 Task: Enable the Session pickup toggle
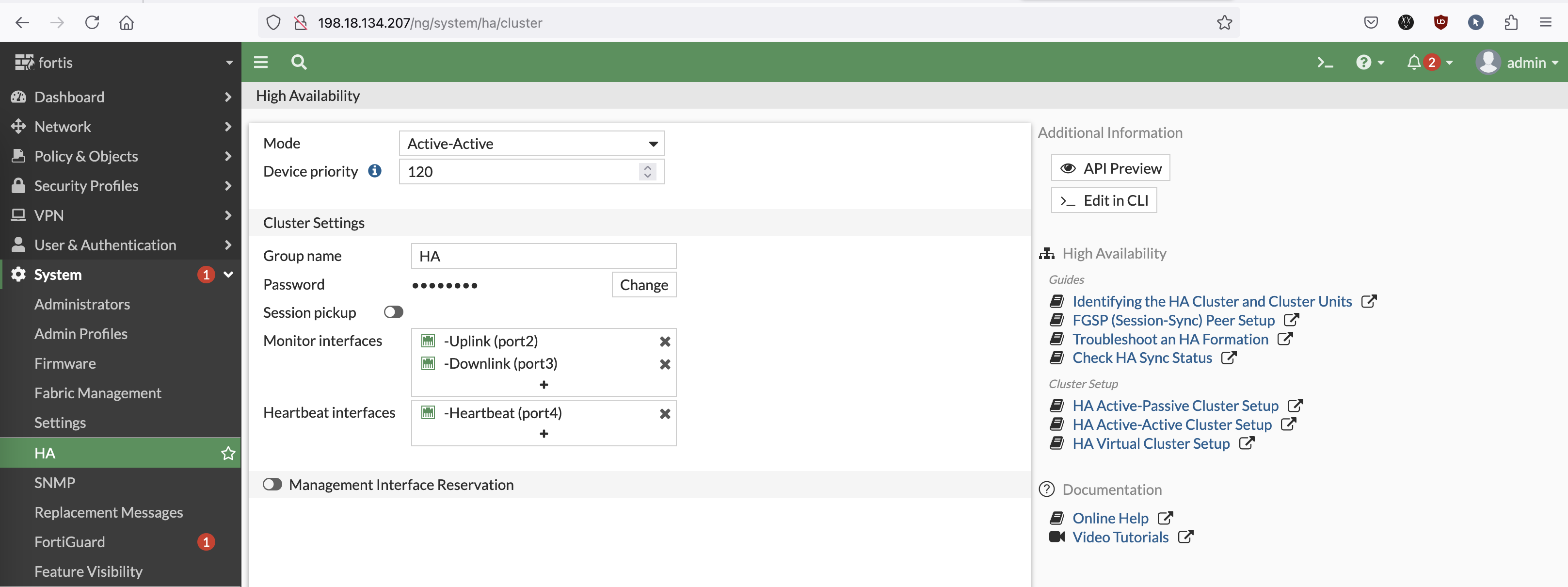[x=393, y=312]
